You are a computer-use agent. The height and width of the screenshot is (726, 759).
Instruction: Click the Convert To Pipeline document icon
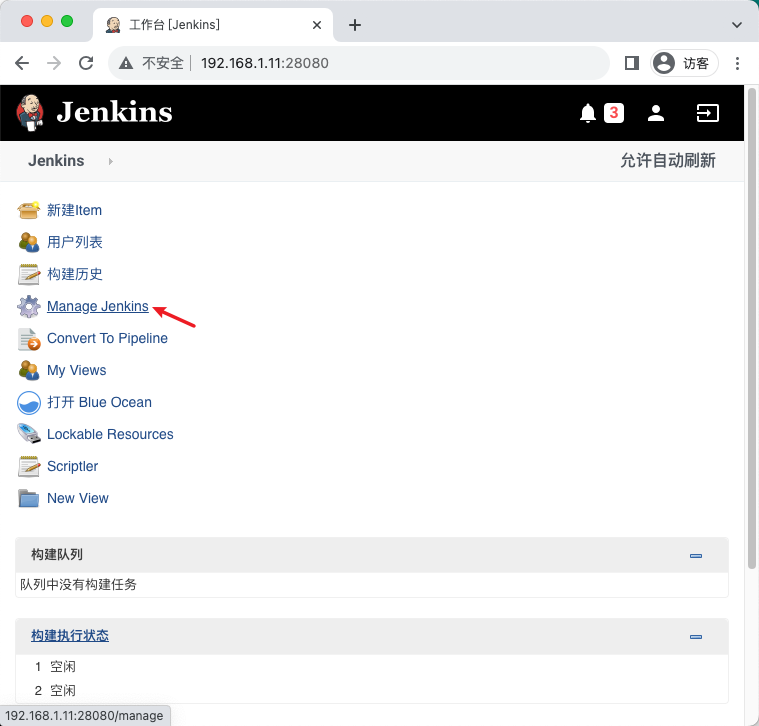tap(29, 339)
